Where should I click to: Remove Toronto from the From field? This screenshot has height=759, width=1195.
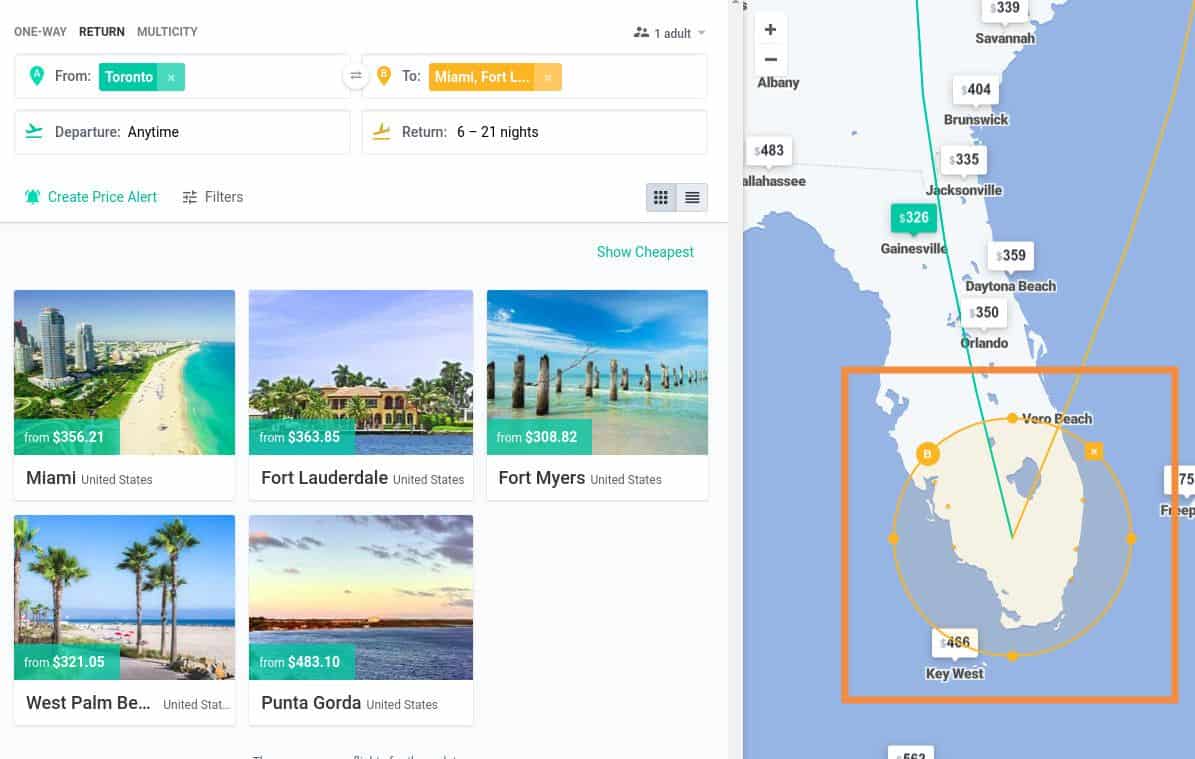[x=171, y=77]
